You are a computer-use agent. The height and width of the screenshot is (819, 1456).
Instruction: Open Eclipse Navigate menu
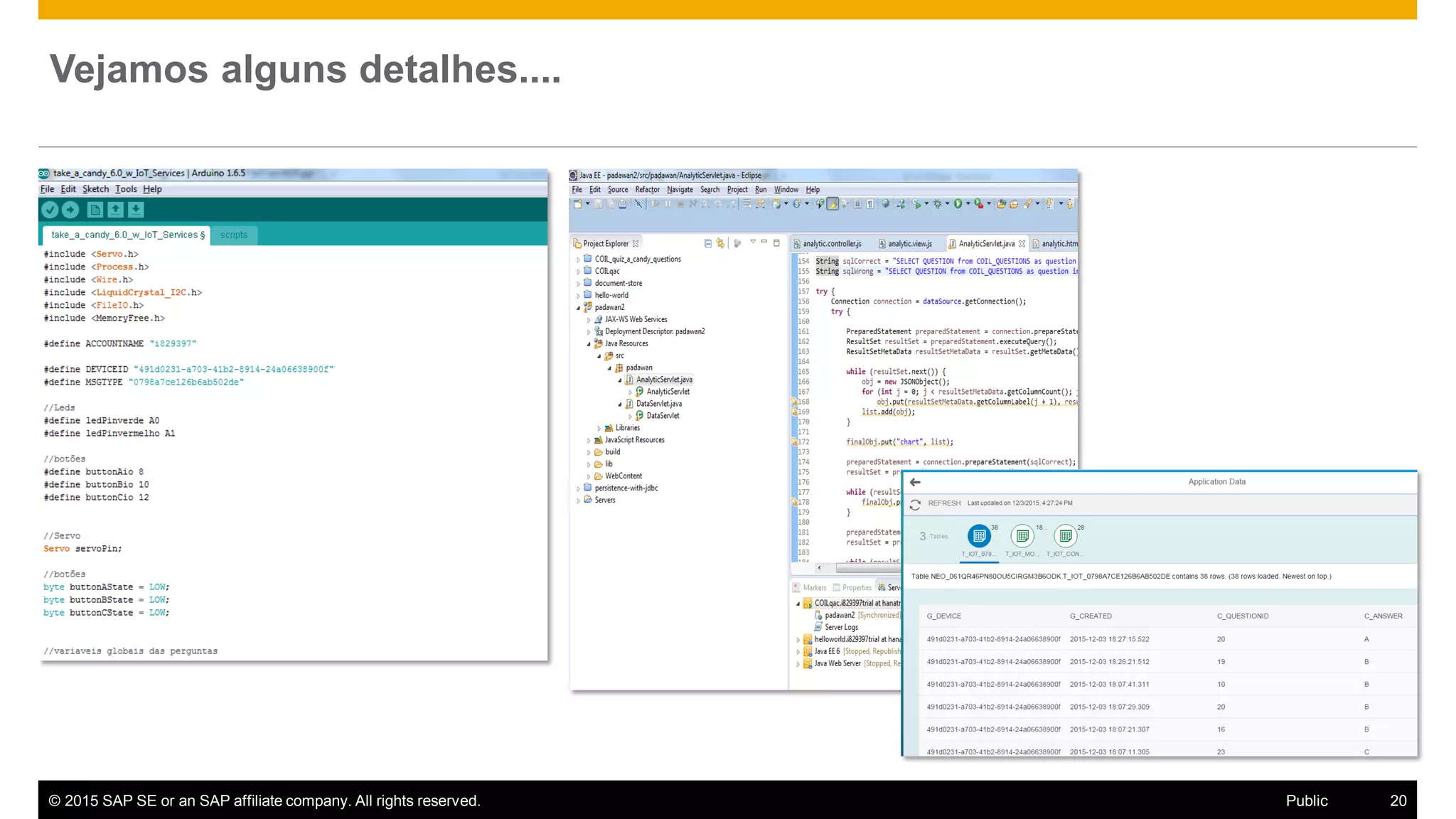click(x=680, y=190)
